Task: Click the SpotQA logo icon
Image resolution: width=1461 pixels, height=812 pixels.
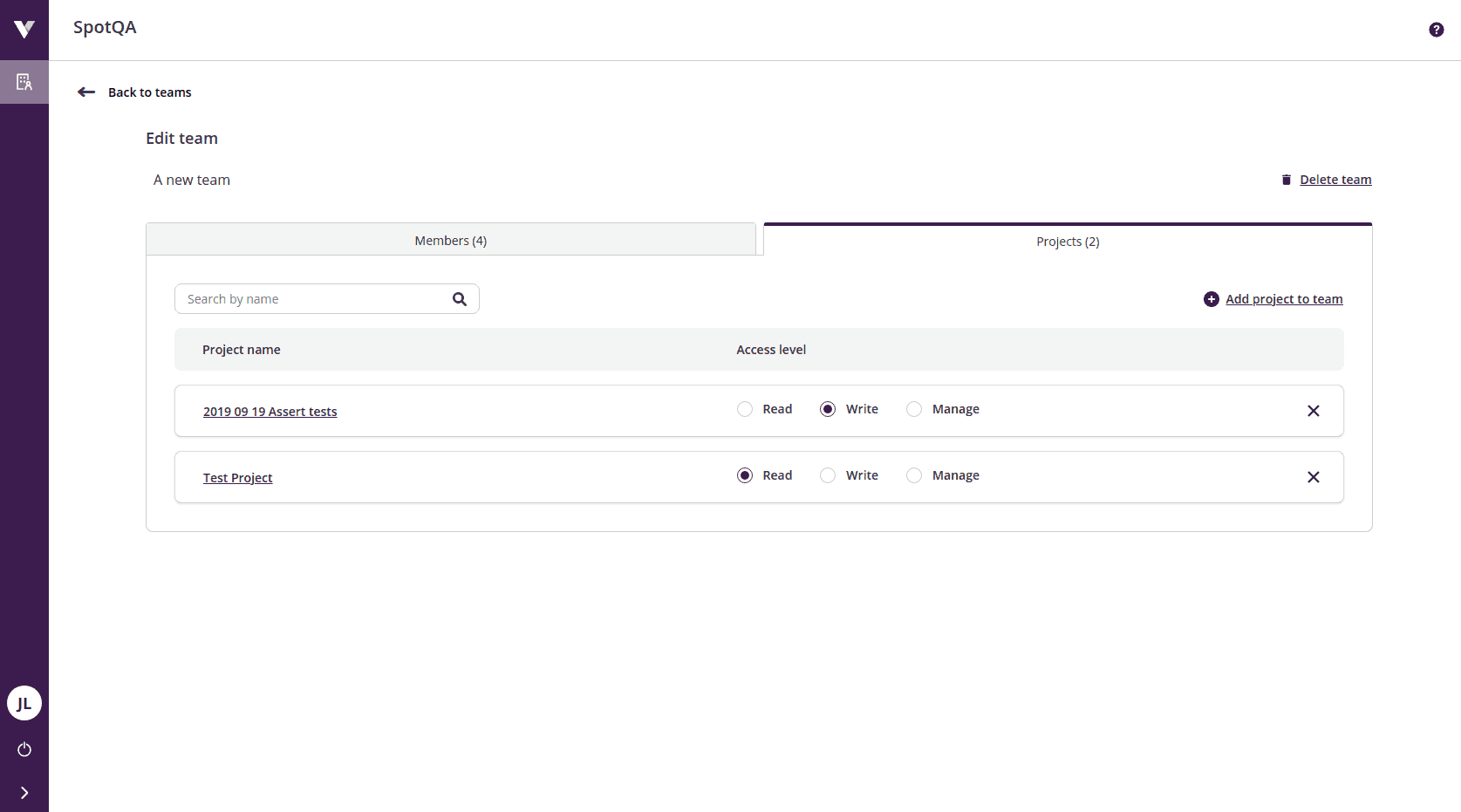Action: [x=24, y=29]
